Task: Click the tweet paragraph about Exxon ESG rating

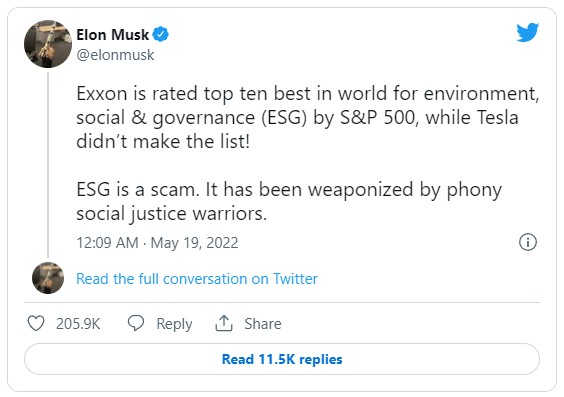Action: tap(308, 117)
